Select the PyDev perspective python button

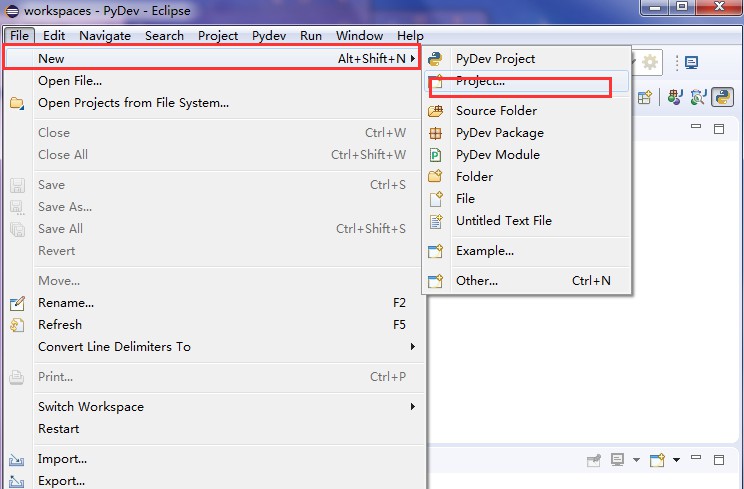pyautogui.click(x=723, y=97)
